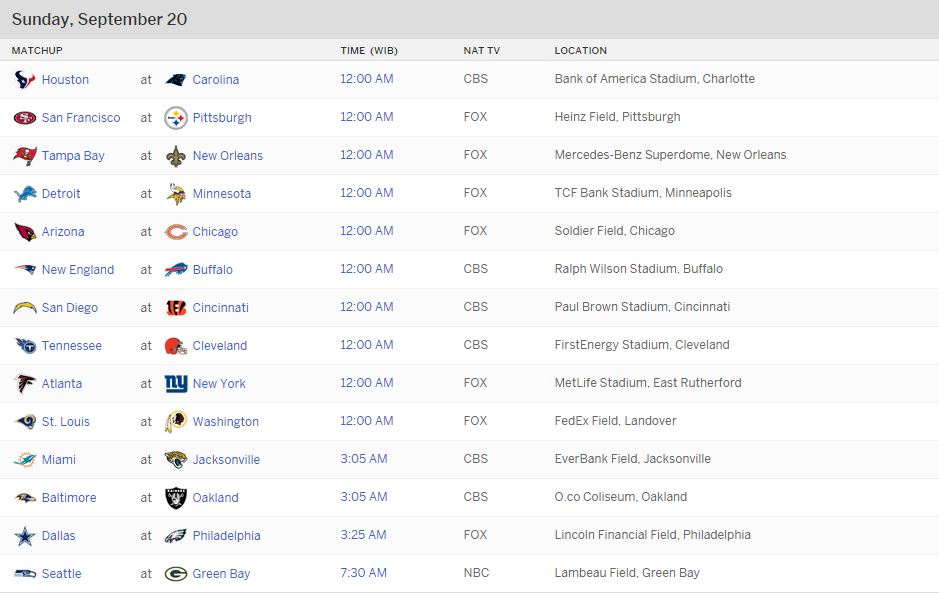Open the Carolina team link
This screenshot has height=593, width=939.
point(216,80)
